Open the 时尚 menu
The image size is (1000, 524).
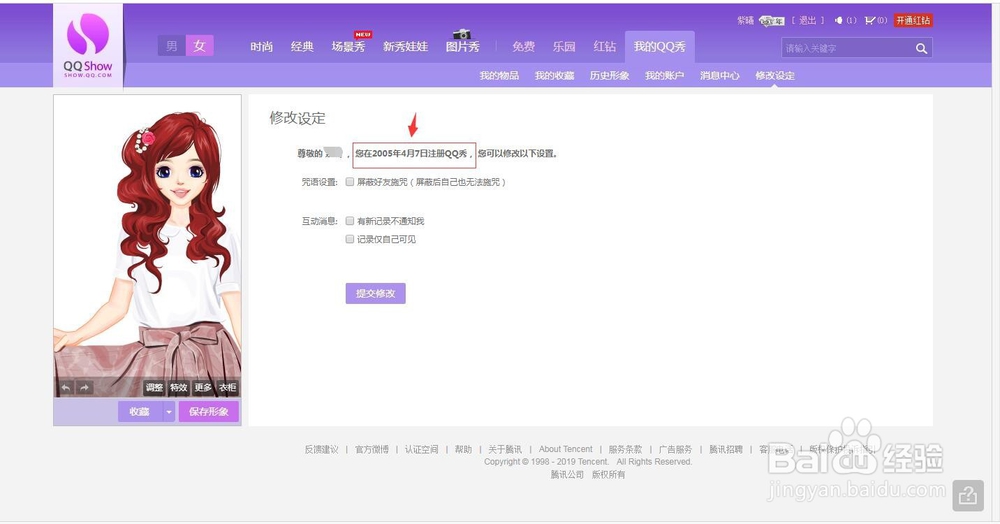pyautogui.click(x=261, y=47)
